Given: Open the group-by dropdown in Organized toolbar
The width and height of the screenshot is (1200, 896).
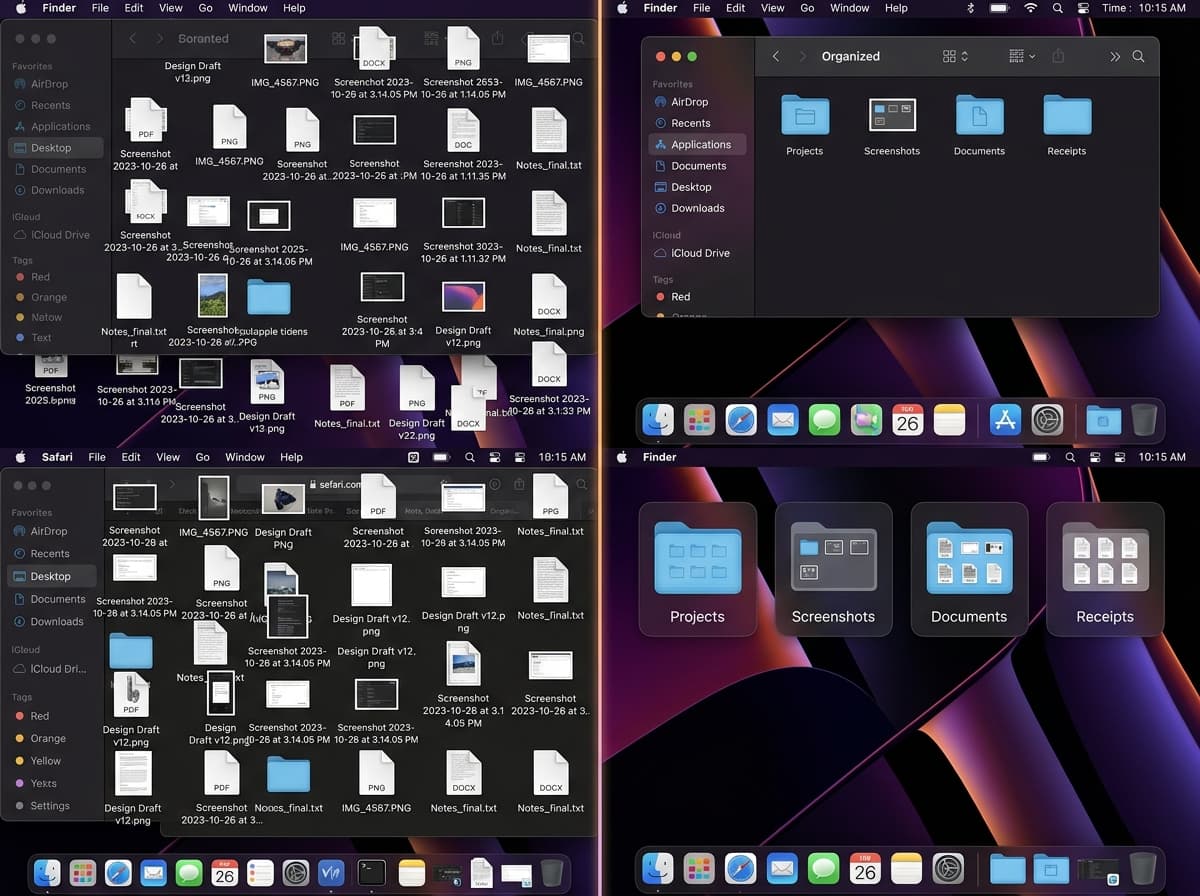Looking at the screenshot, I should tap(1022, 57).
